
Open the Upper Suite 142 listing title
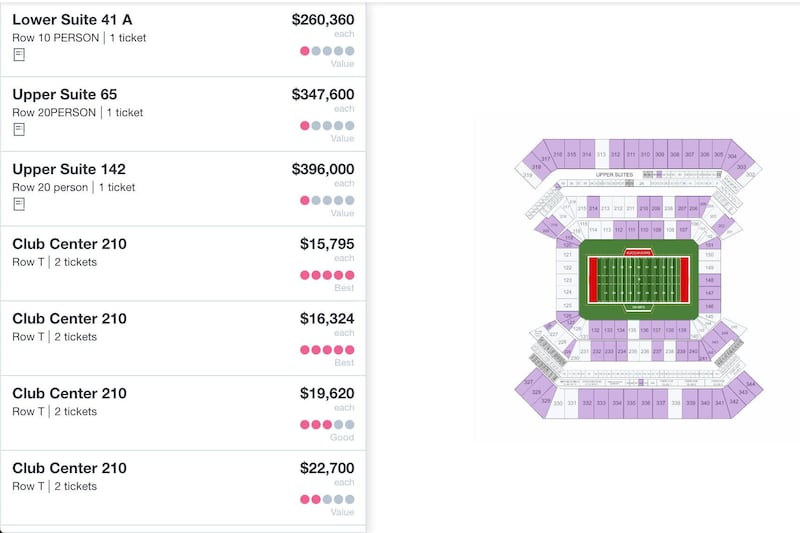pyautogui.click(x=69, y=169)
